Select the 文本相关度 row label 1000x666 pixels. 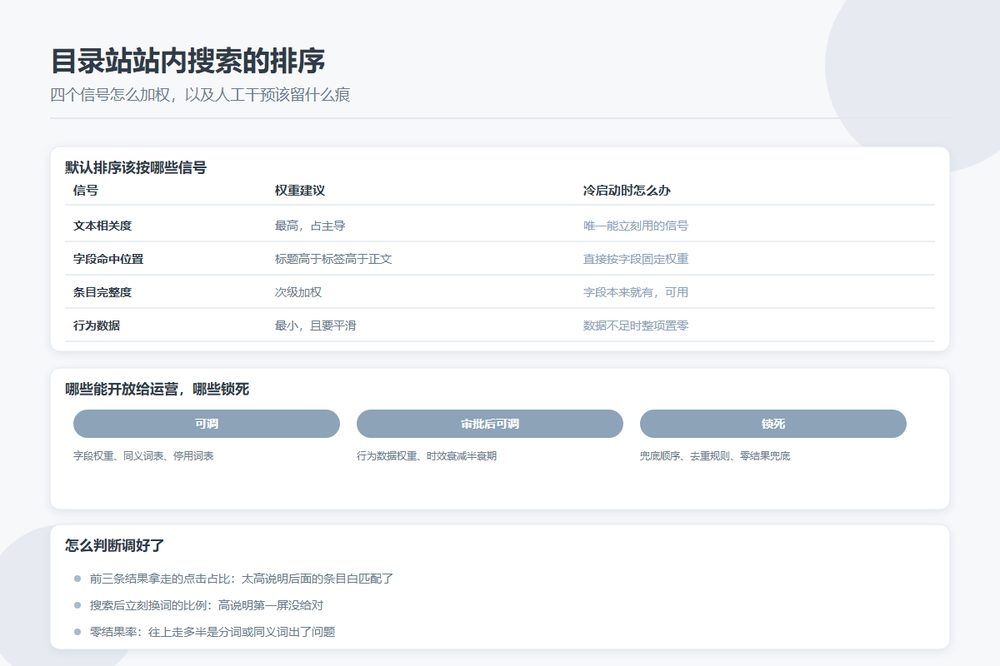point(102,226)
